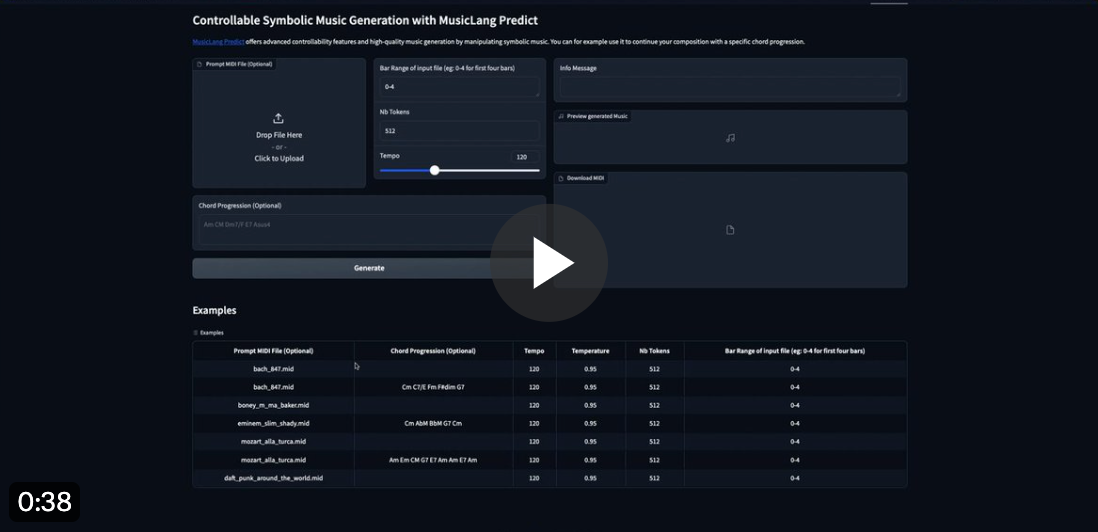Select mozart_alla_turca.mid example without chord progression
This screenshot has width=1098, height=532.
273,442
